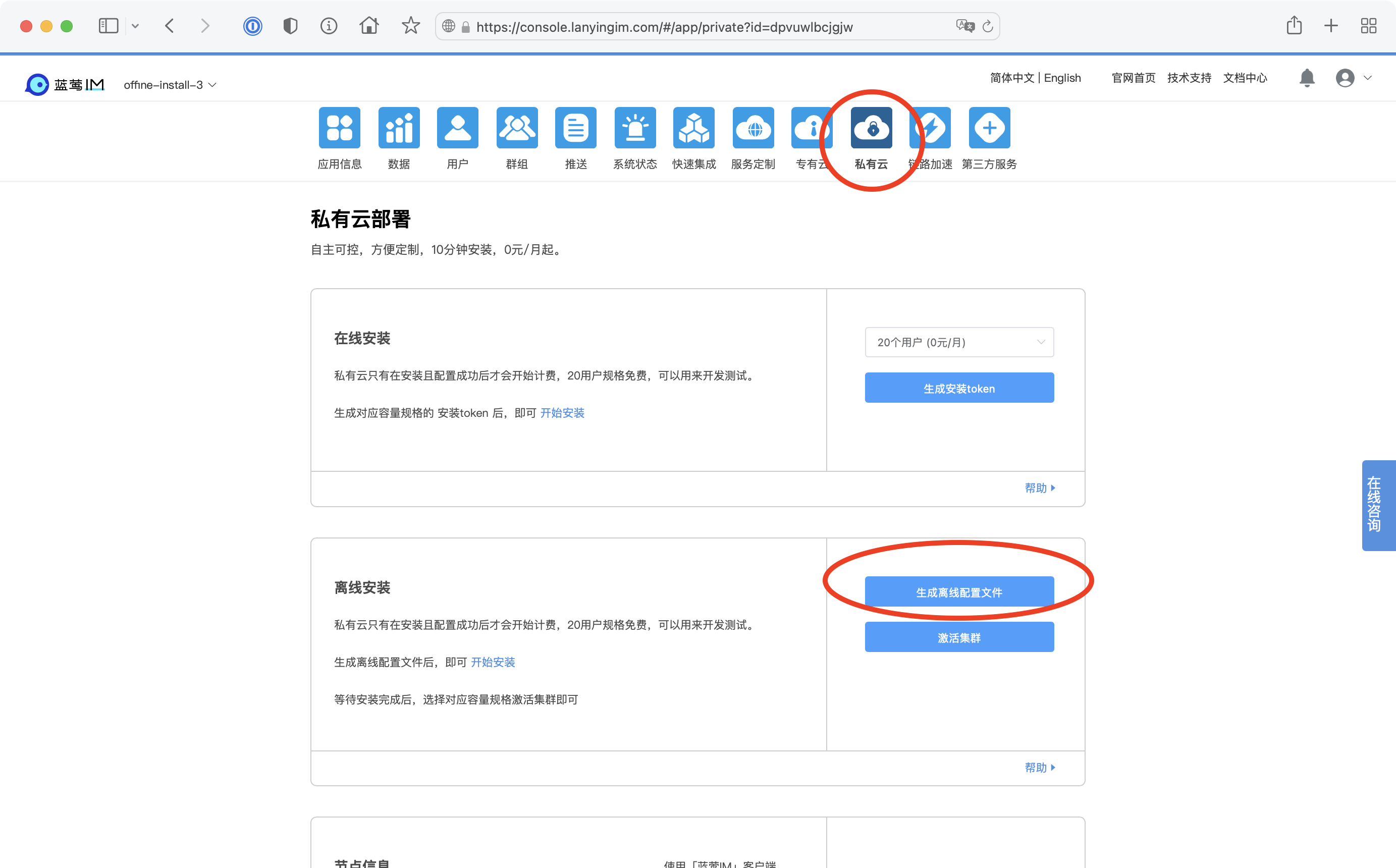Open a new browser tab
Screen dimensions: 1396x868
pyautogui.click(x=1330, y=26)
